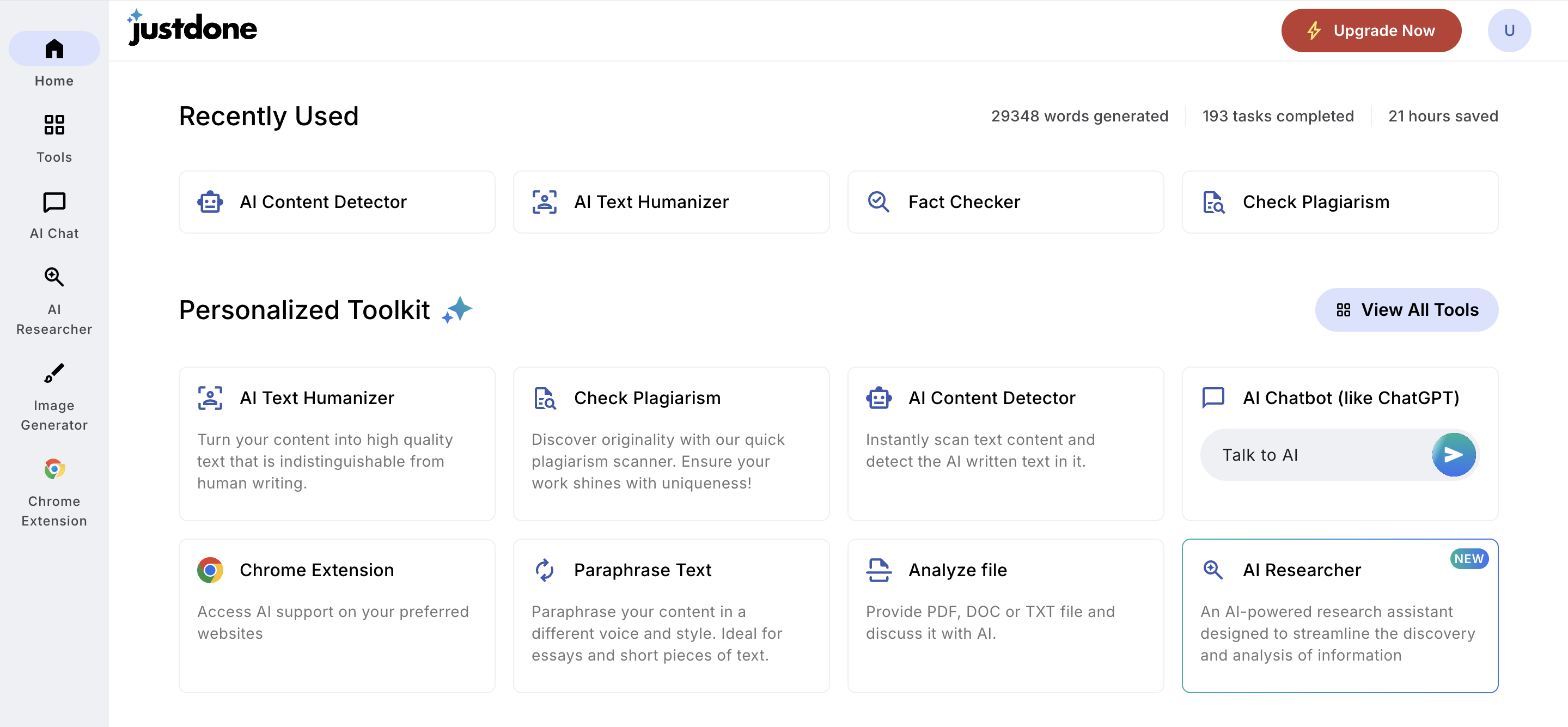1568x727 pixels.
Task: Open the user avatar labeled U
Action: (x=1509, y=30)
